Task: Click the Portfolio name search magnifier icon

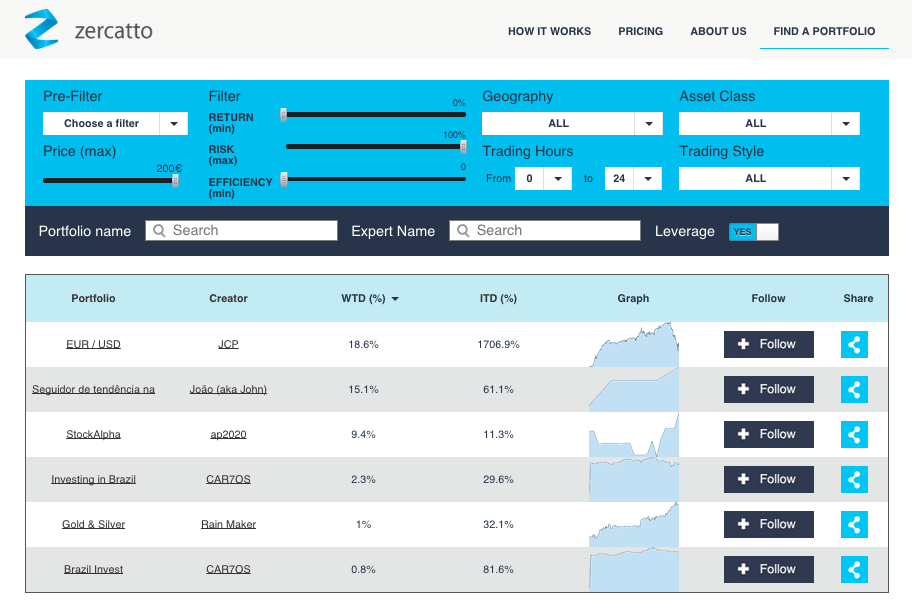Action: (x=159, y=230)
